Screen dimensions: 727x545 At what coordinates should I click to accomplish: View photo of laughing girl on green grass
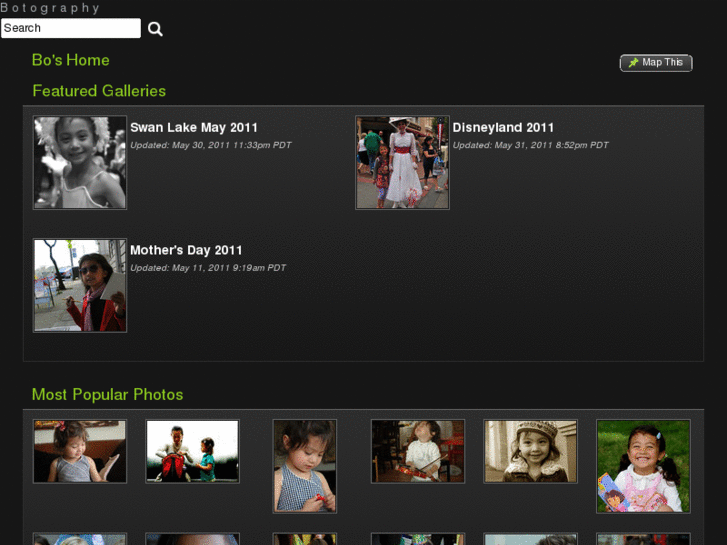tap(643, 466)
